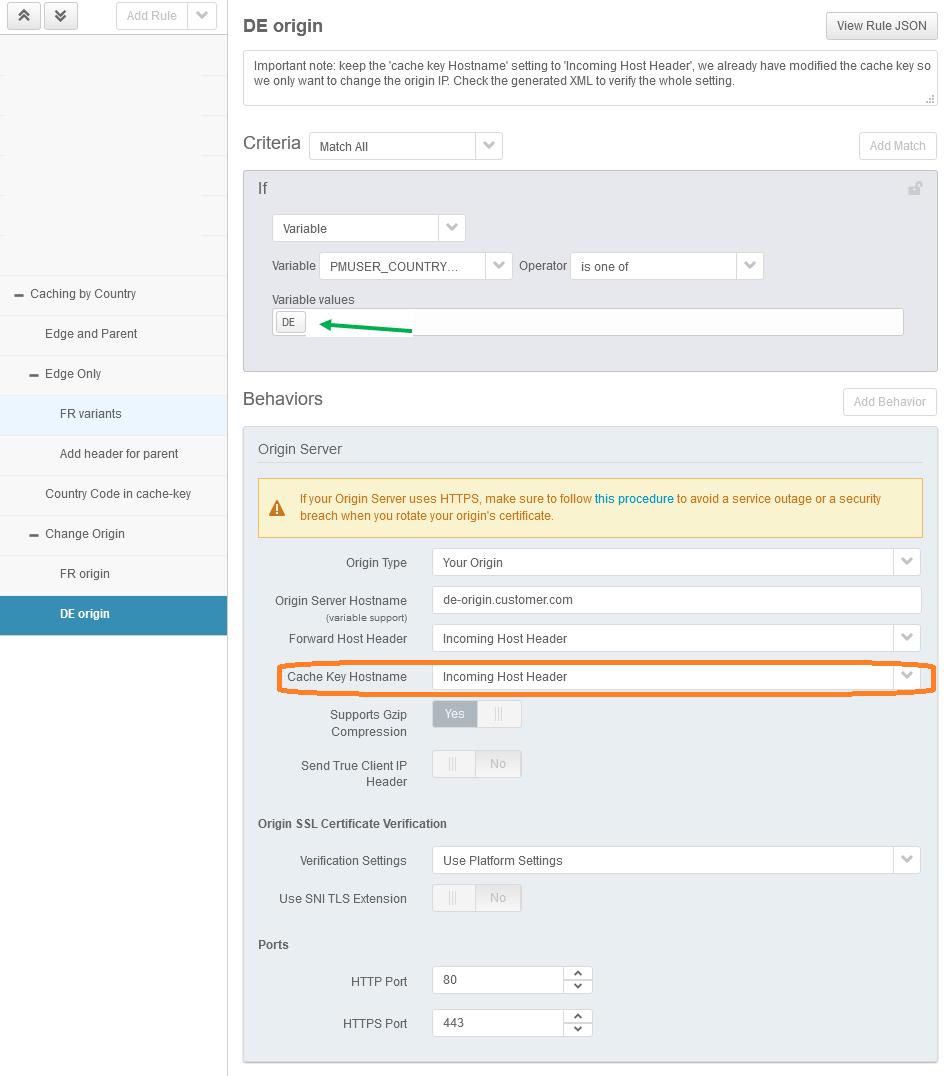Screen dimensions: 944x1076
Task: Open the 'is one of' Operator dropdown
Action: pyautogui.click(x=749, y=265)
